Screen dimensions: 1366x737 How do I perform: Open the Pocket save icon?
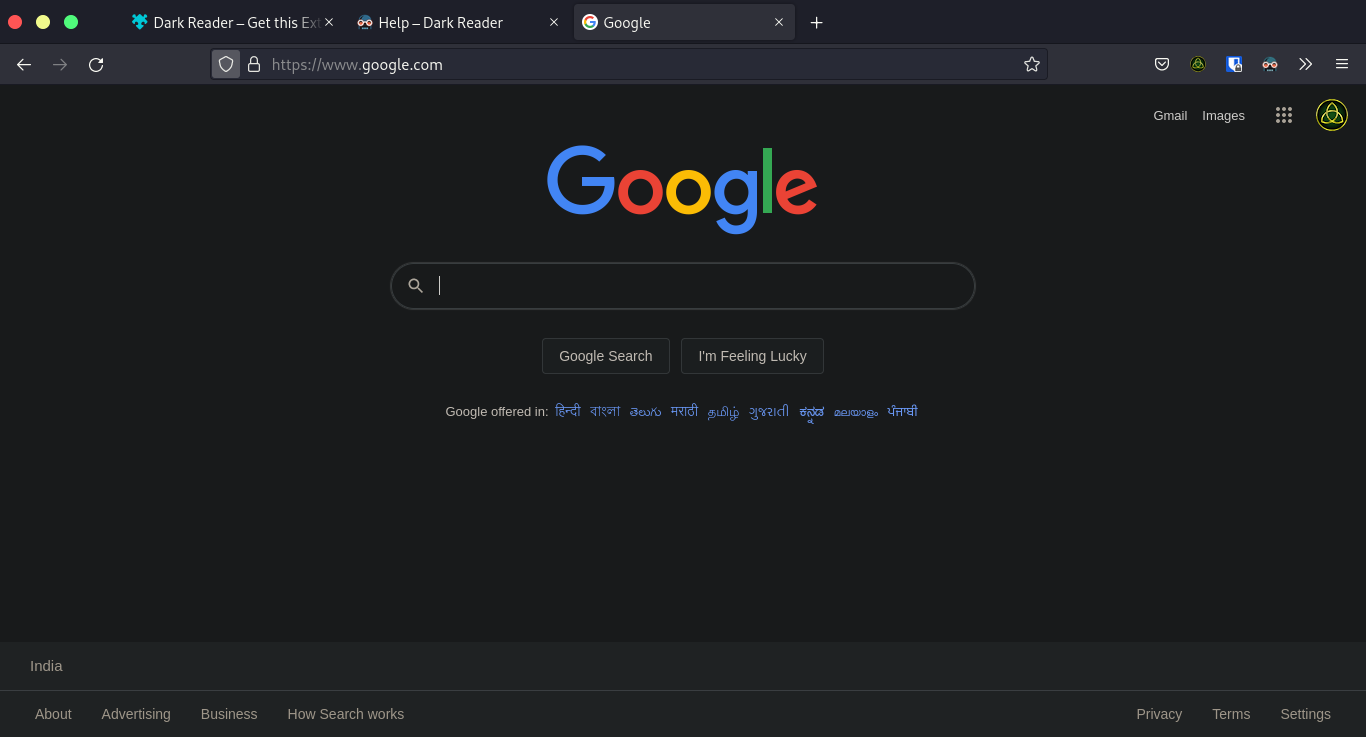[1162, 64]
